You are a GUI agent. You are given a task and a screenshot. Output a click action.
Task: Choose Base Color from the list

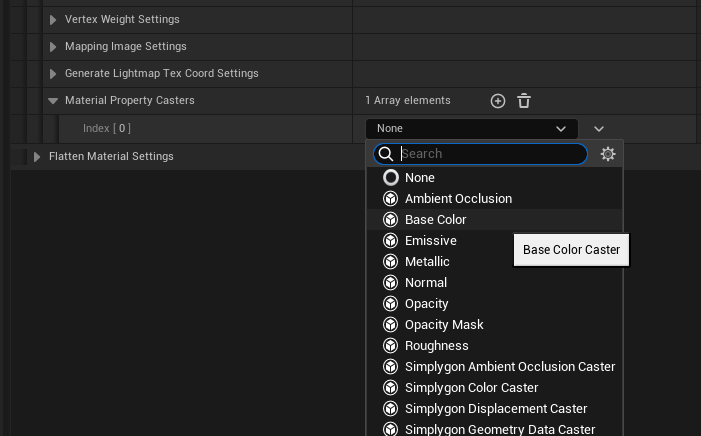coord(436,220)
